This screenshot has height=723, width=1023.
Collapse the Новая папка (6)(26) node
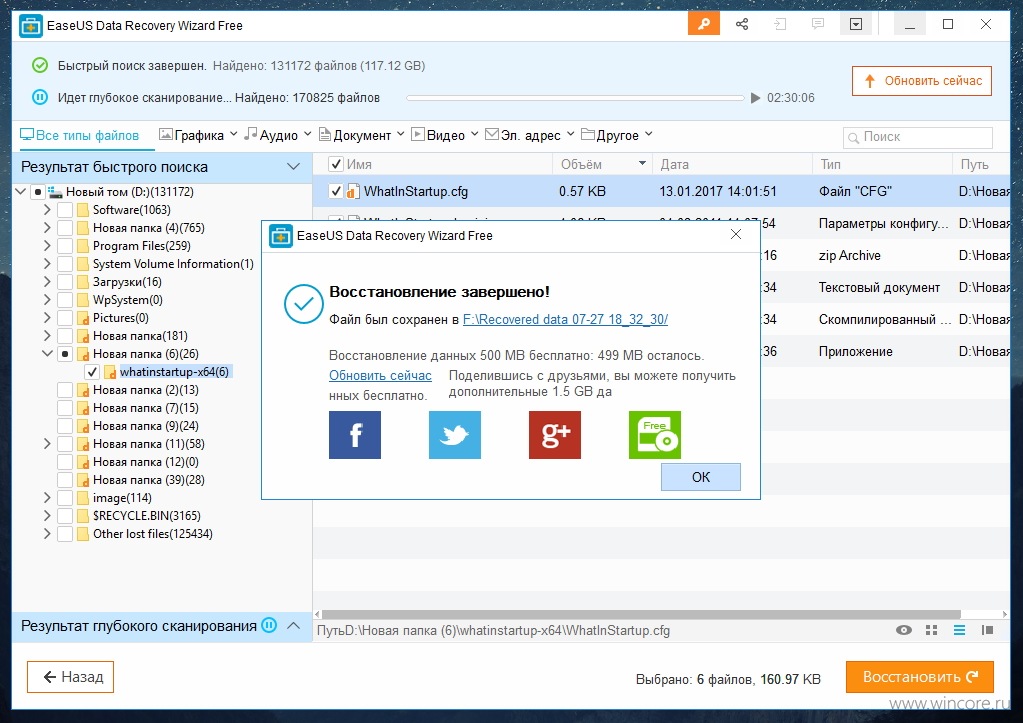coord(47,354)
